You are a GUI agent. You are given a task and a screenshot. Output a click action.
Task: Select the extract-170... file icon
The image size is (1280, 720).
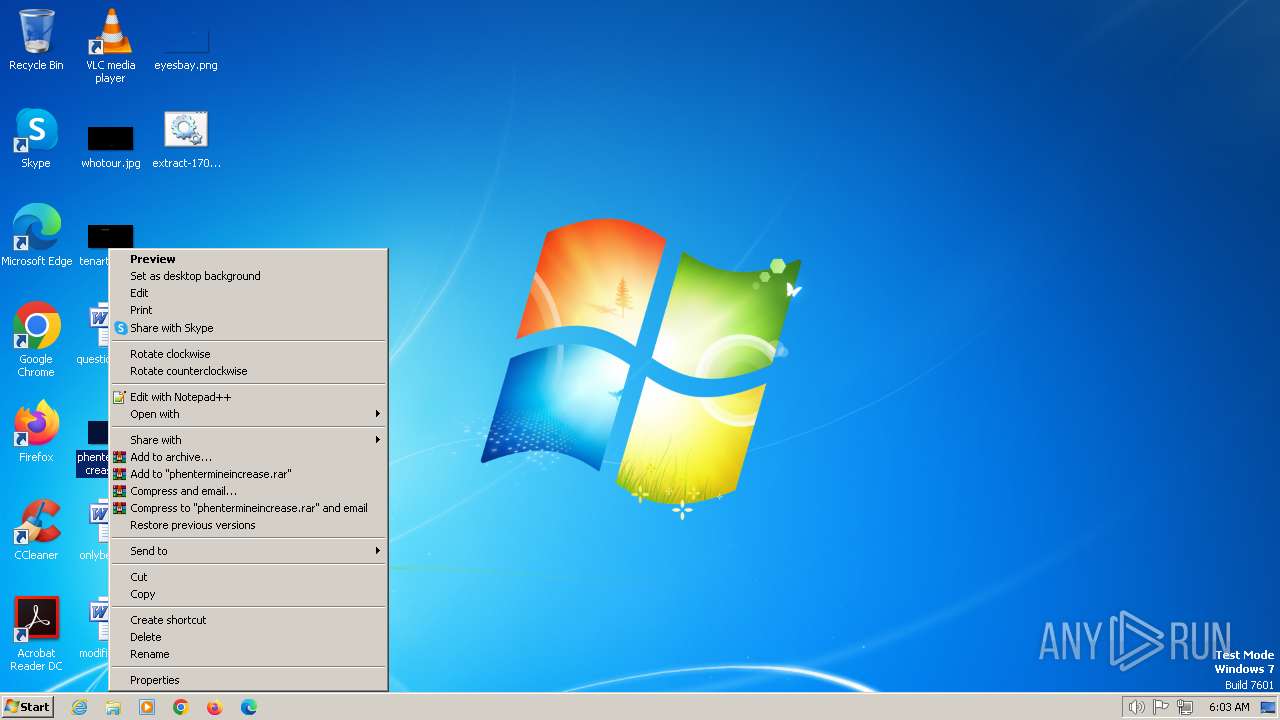[186, 139]
